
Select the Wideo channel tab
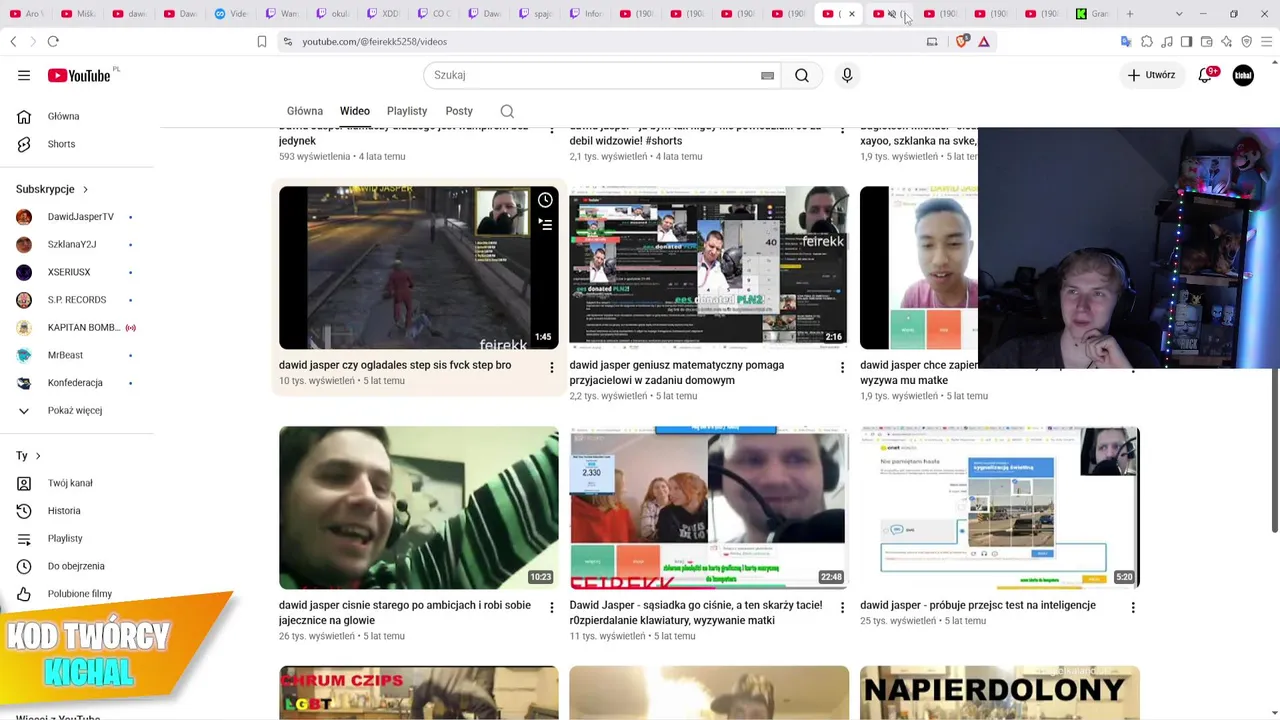pos(354,111)
